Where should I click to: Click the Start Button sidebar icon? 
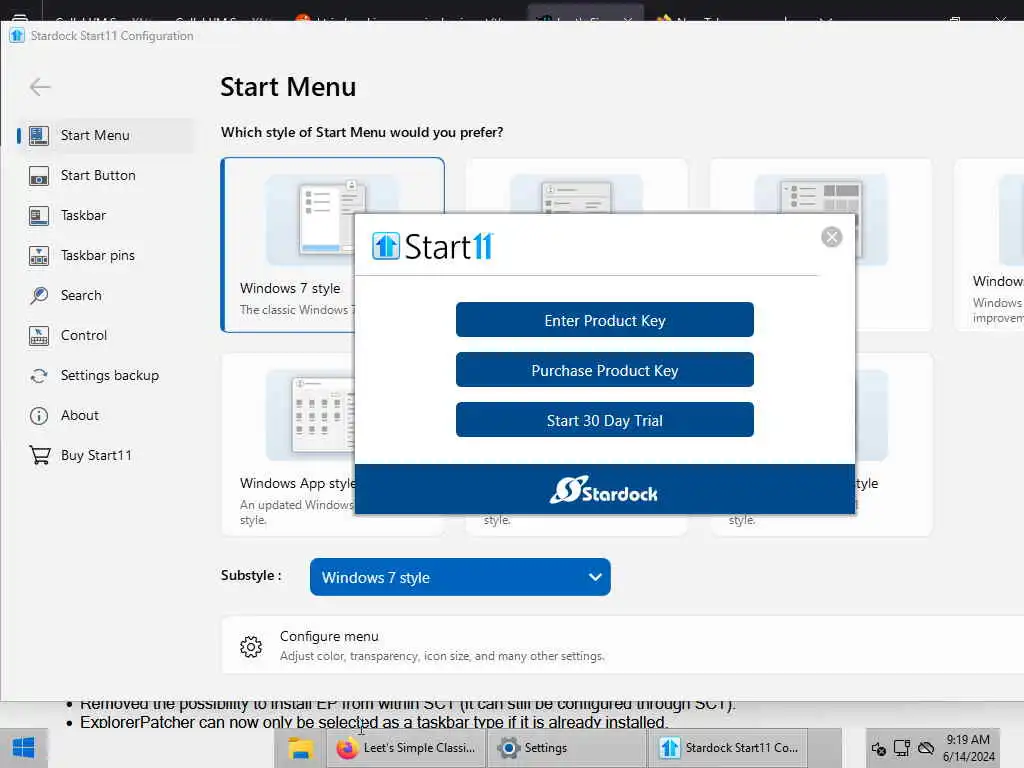coord(39,176)
